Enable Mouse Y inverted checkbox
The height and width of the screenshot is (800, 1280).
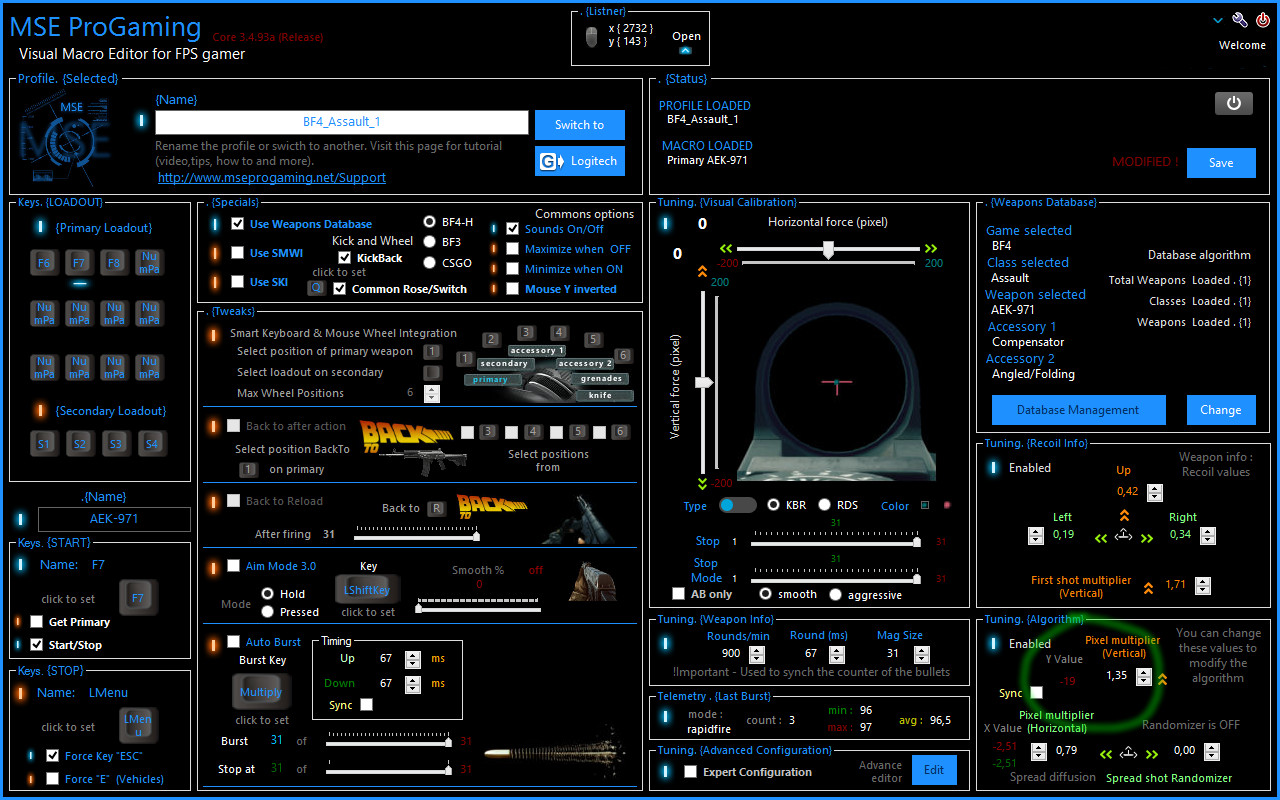pyautogui.click(x=513, y=289)
